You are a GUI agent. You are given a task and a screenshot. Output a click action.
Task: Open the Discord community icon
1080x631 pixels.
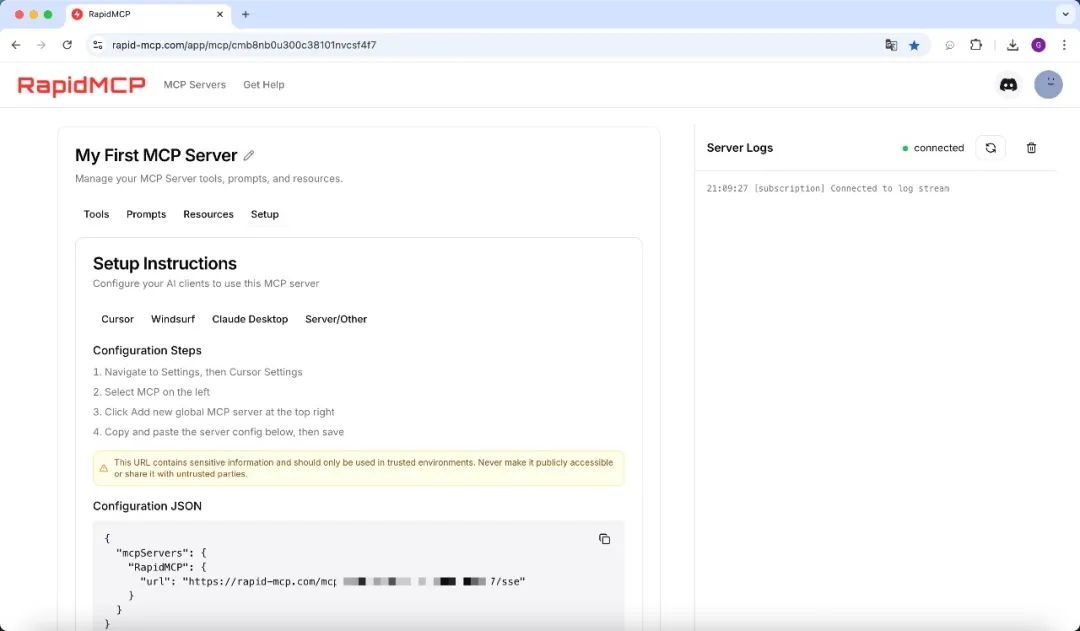coord(1008,84)
